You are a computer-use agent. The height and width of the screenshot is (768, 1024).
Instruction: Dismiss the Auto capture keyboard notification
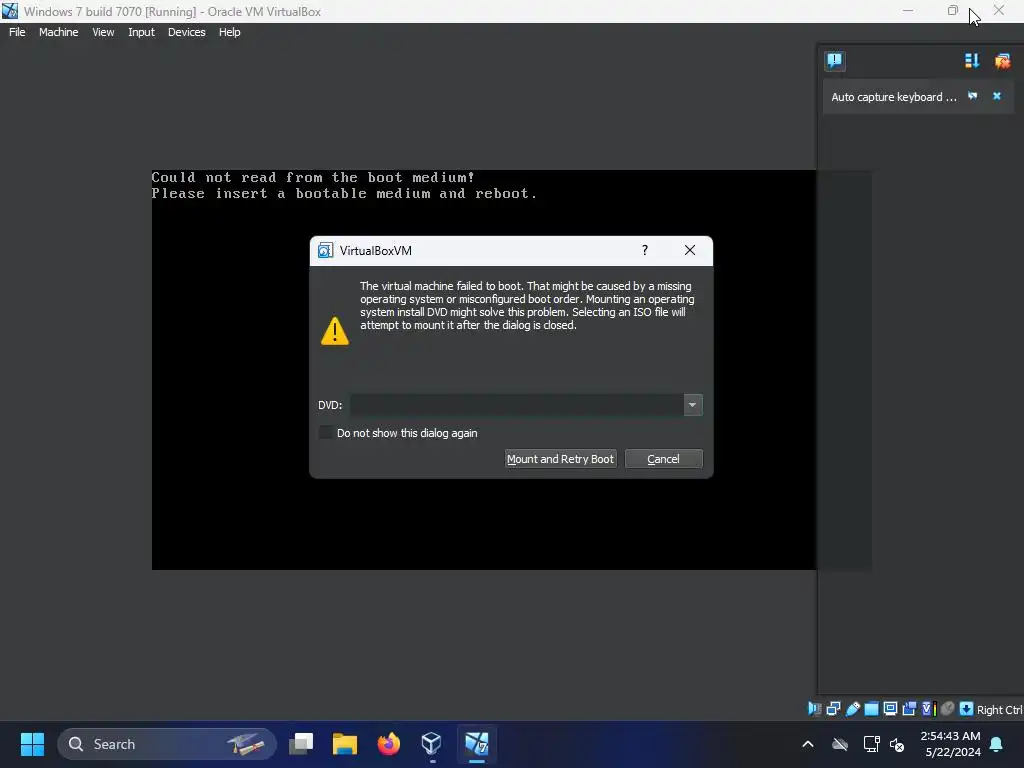pyautogui.click(x=997, y=96)
